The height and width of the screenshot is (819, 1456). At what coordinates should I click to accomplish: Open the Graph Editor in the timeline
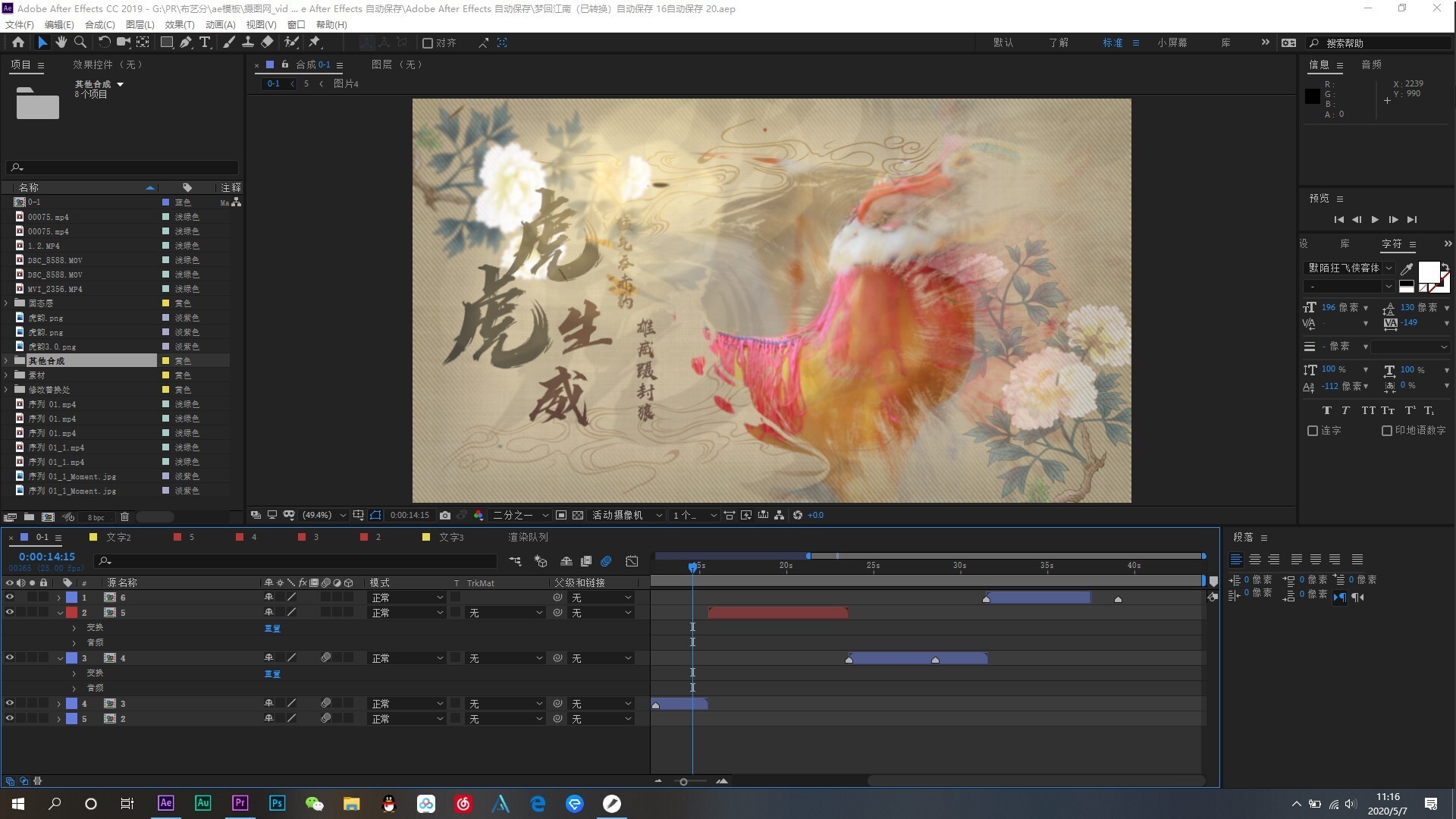(x=632, y=562)
